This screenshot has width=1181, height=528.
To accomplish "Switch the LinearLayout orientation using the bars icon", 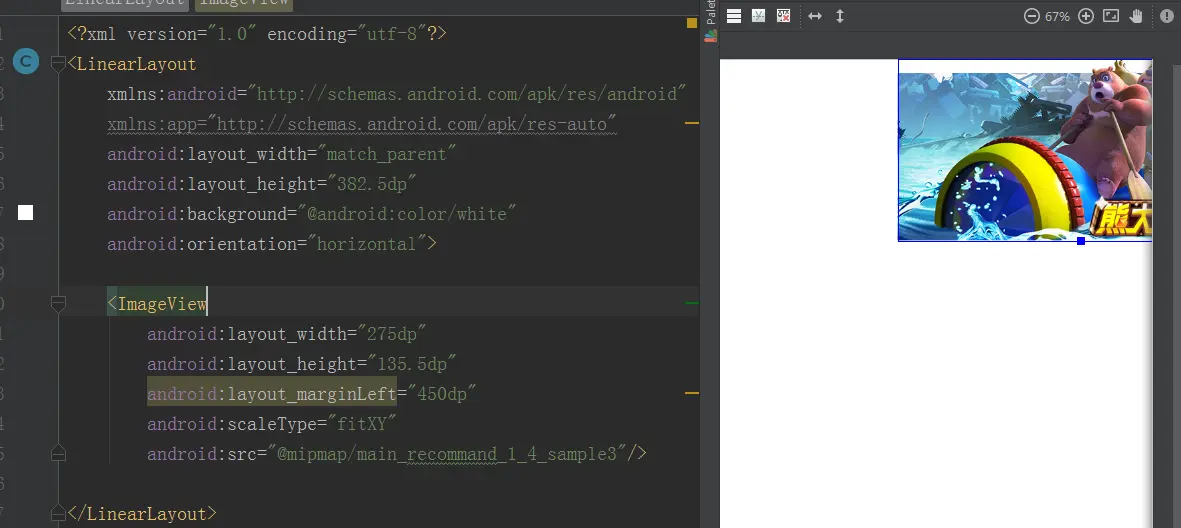I will coord(734,16).
